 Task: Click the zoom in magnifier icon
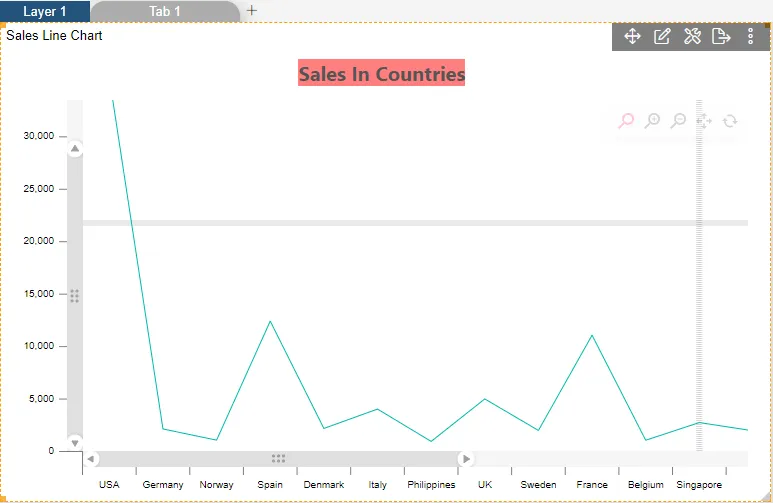653,121
